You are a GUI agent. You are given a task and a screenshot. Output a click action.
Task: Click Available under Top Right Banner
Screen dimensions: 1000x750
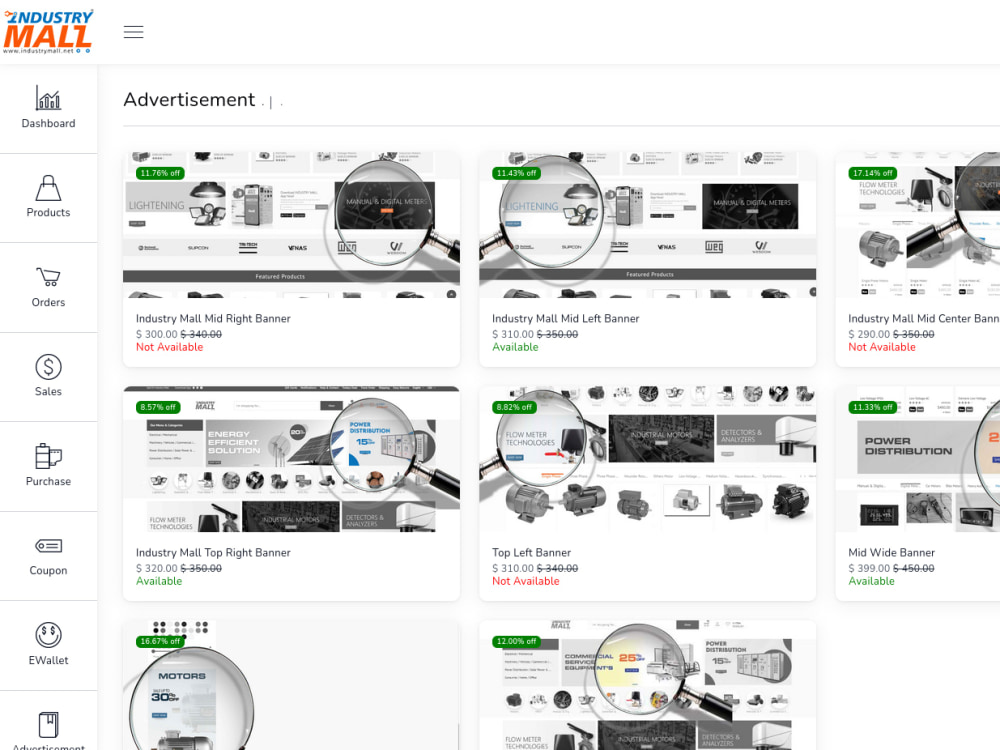[159, 581]
